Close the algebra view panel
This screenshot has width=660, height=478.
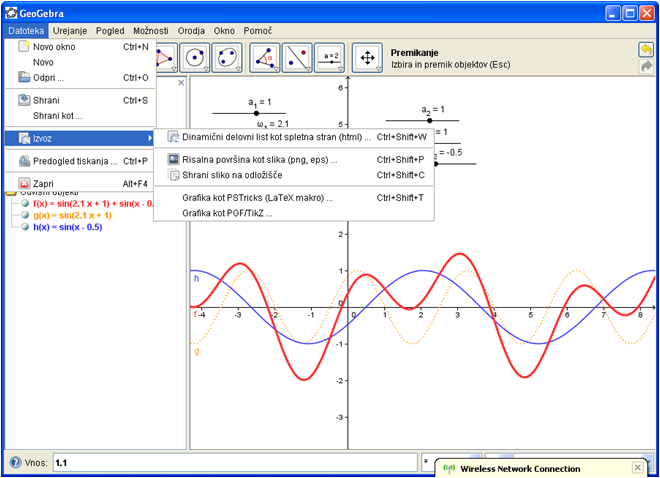click(x=181, y=82)
